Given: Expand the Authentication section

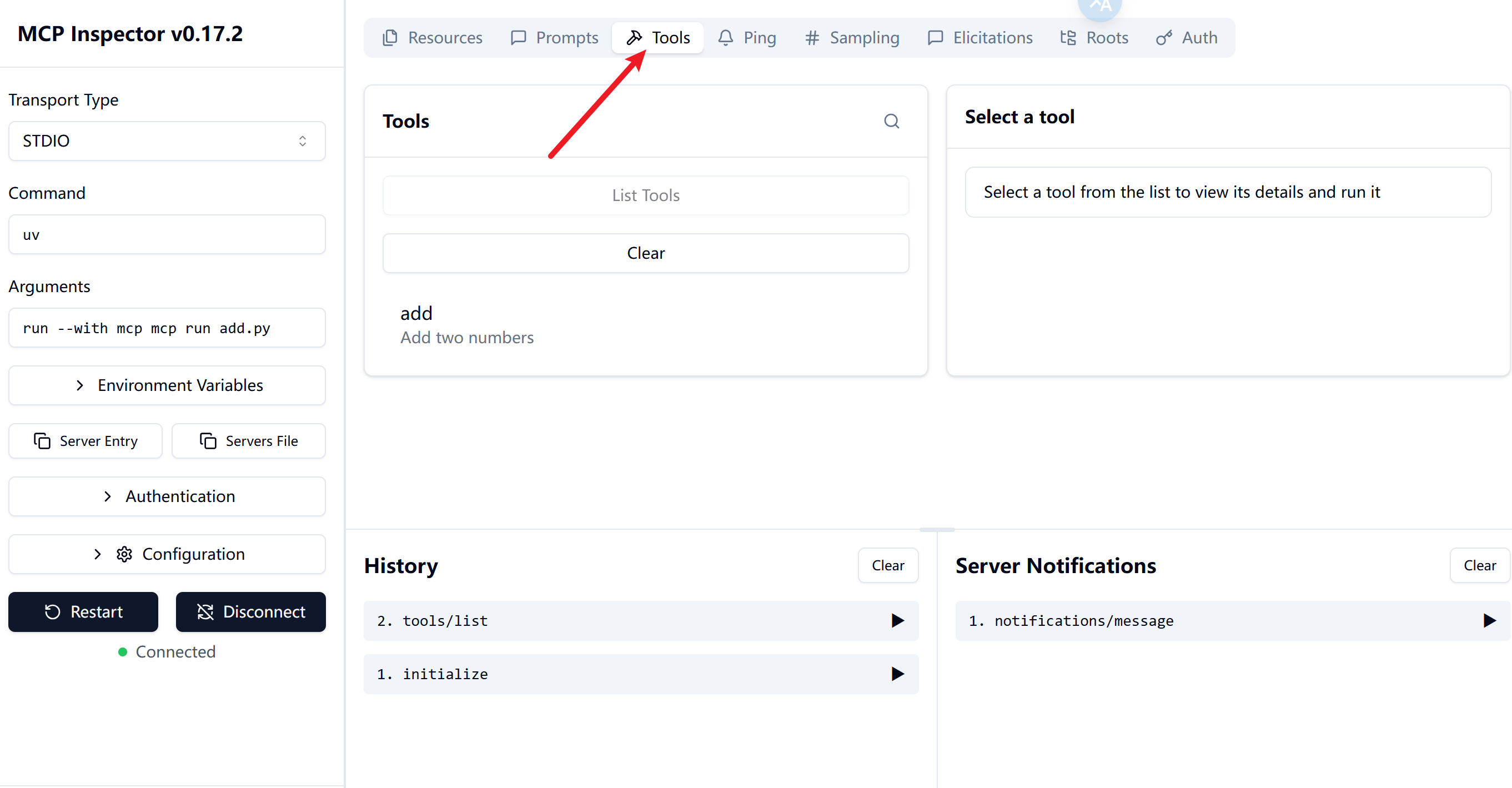Looking at the screenshot, I should pos(167,496).
